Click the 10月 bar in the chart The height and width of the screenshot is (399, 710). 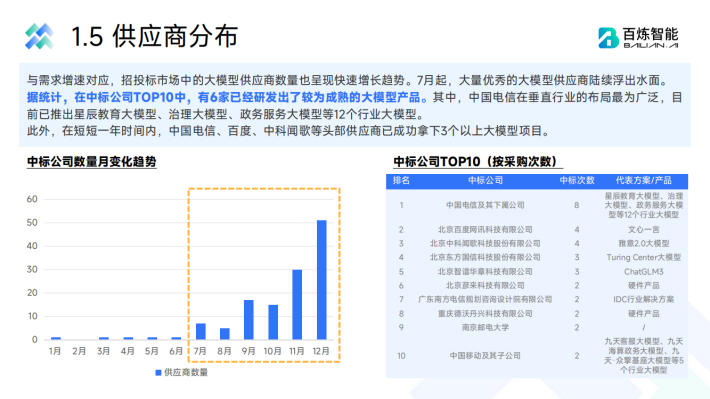pyautogui.click(x=273, y=322)
